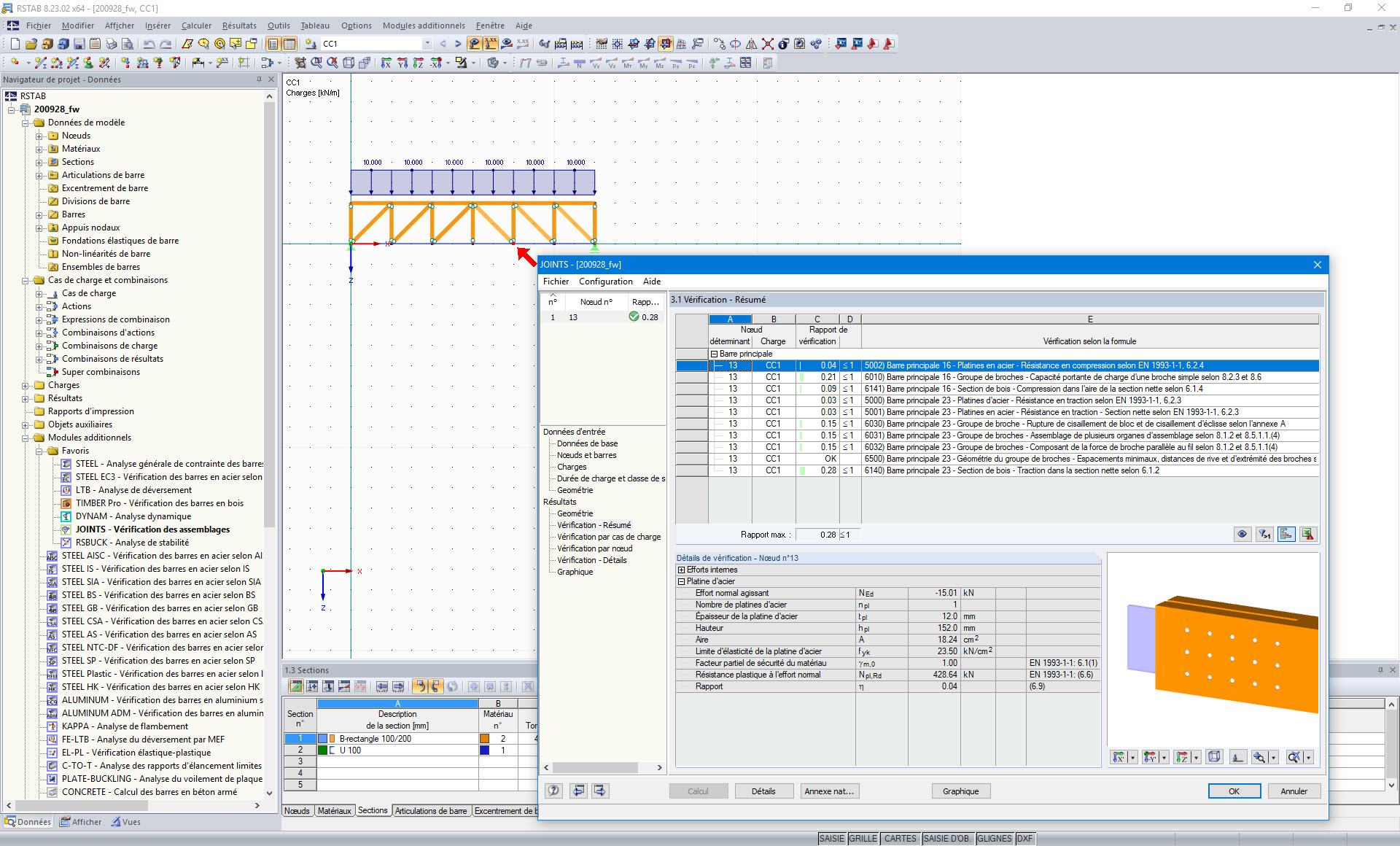
Task: Click view in X direction icon below preview
Action: pyautogui.click(x=1118, y=757)
